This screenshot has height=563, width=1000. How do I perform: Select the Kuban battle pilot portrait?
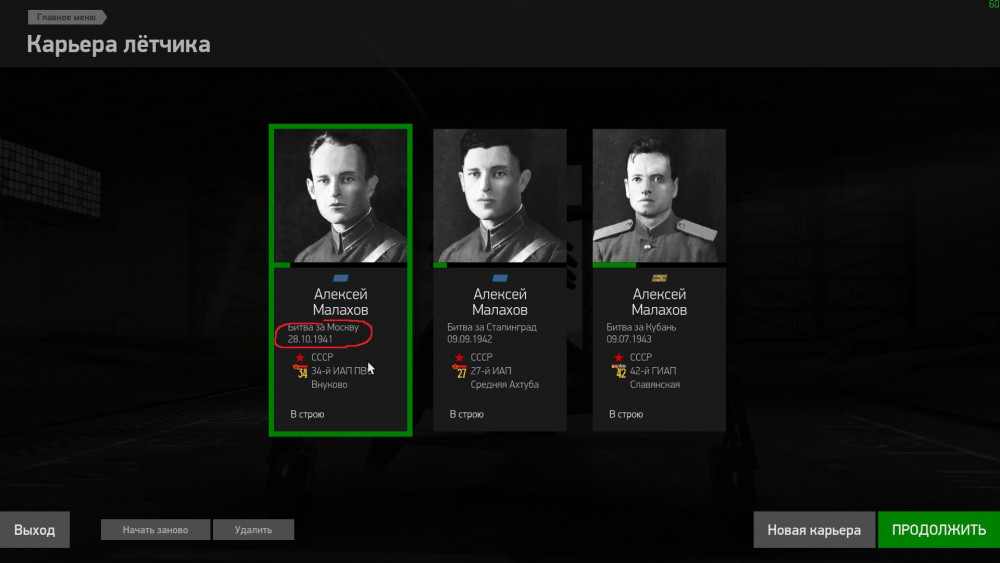coord(659,196)
